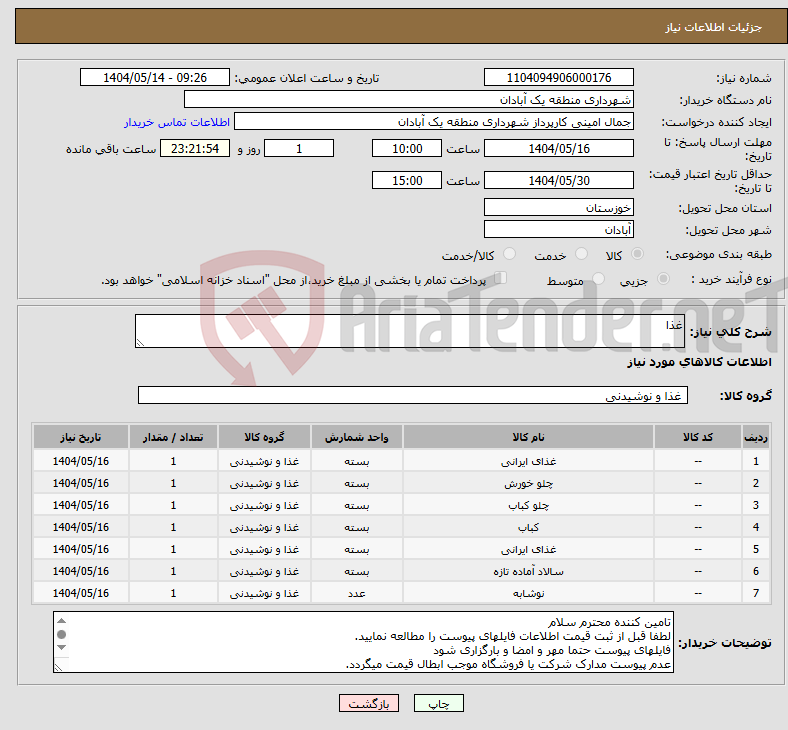Image resolution: width=788 pixels, height=730 pixels.
Task: Click the buyer name field شهرداری منطقه یک آبادان
Action: click(409, 99)
